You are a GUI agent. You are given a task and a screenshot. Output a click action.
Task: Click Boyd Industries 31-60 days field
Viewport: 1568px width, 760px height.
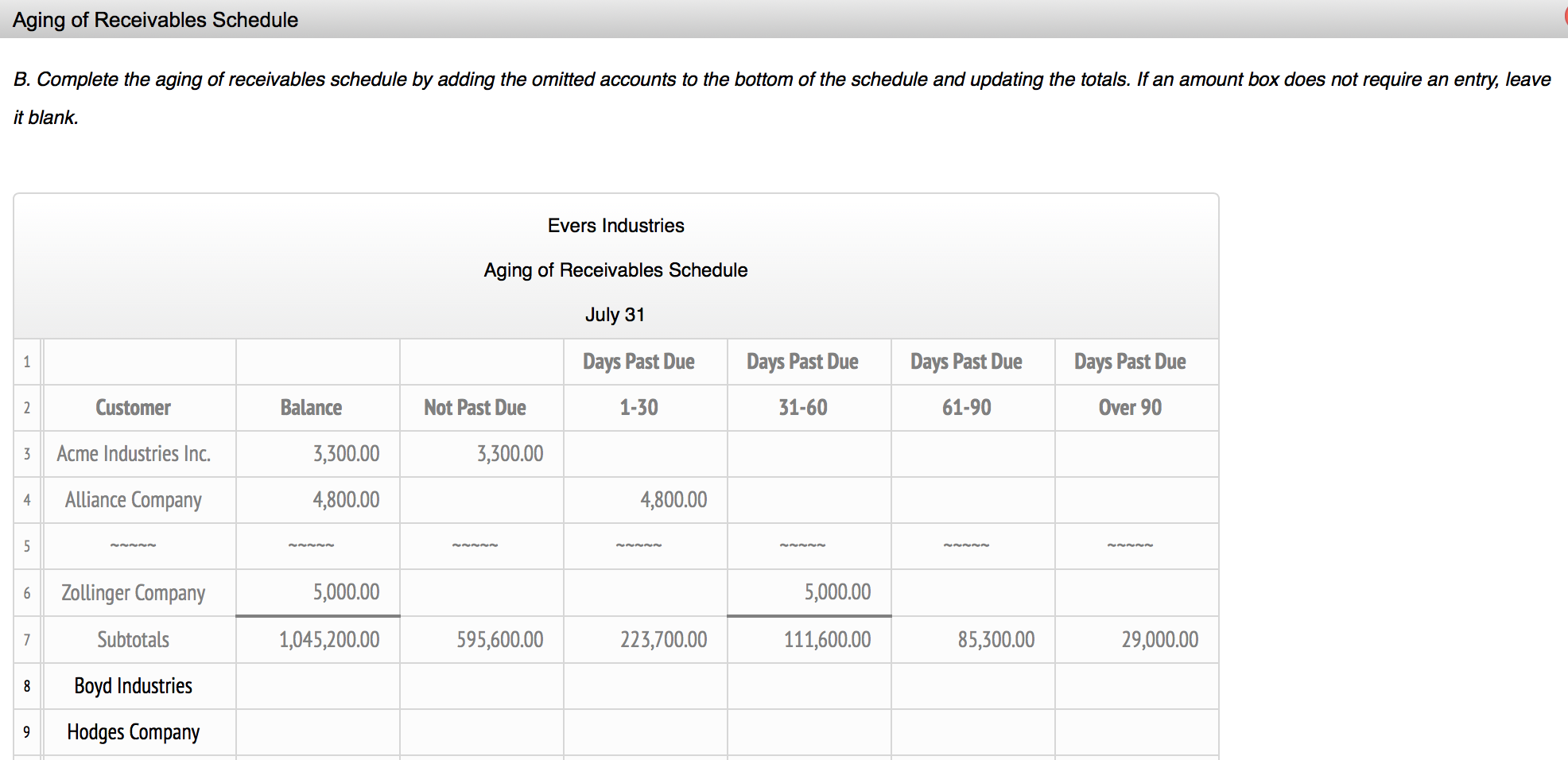coord(809,686)
